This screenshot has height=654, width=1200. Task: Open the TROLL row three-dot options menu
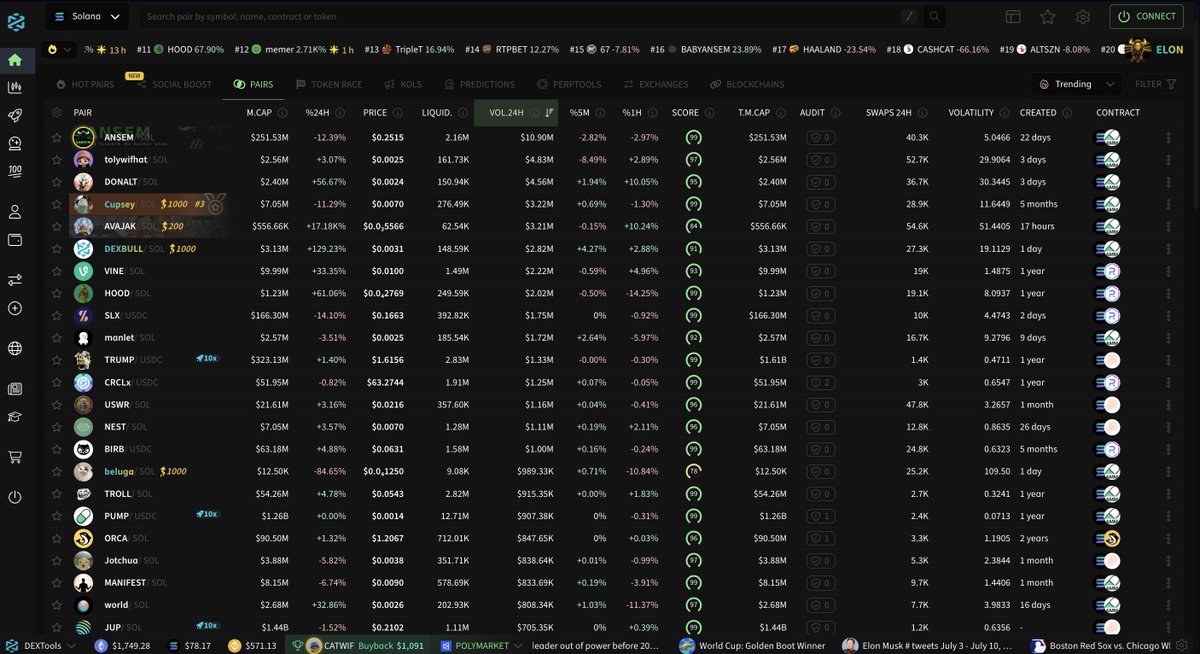(1167, 493)
